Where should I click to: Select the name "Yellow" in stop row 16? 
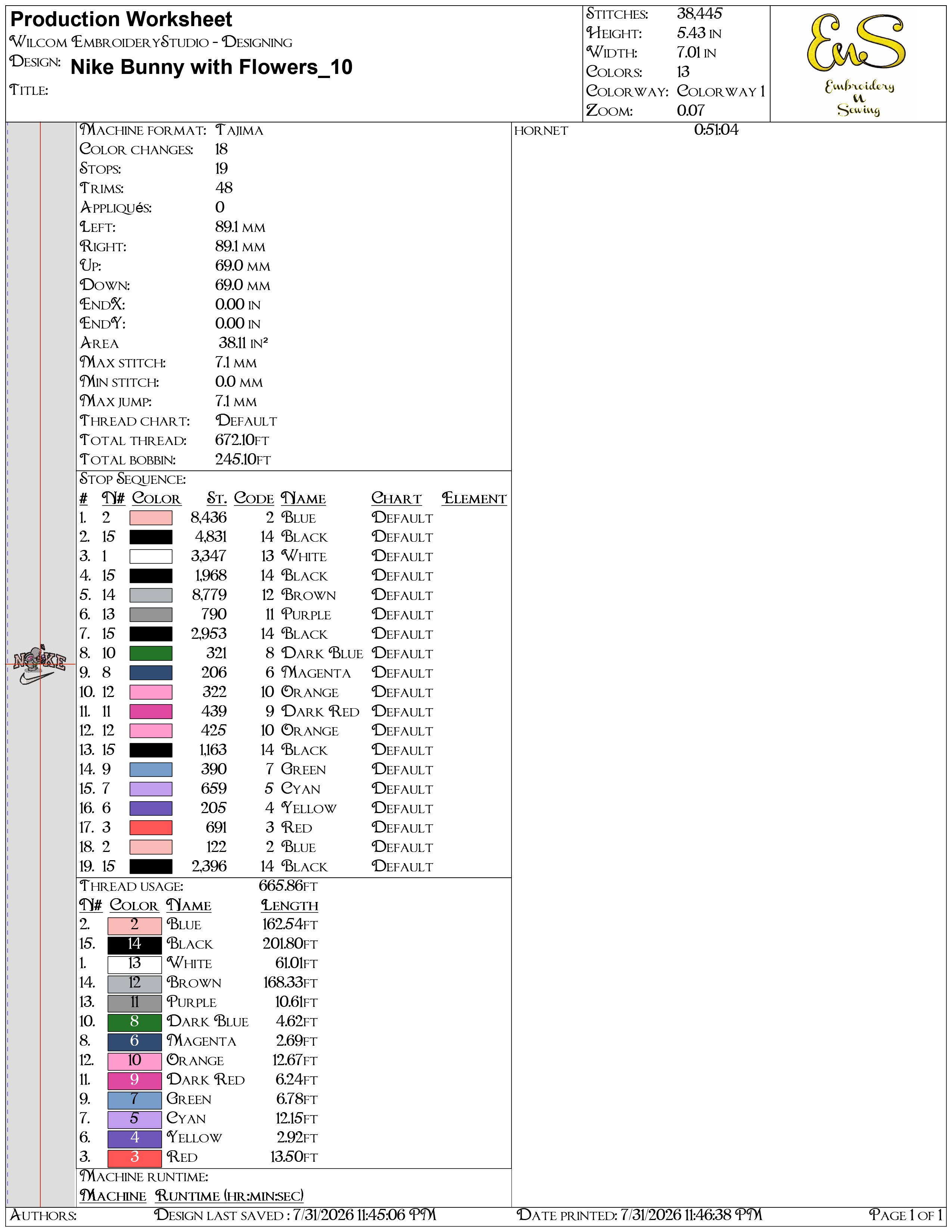[x=308, y=808]
